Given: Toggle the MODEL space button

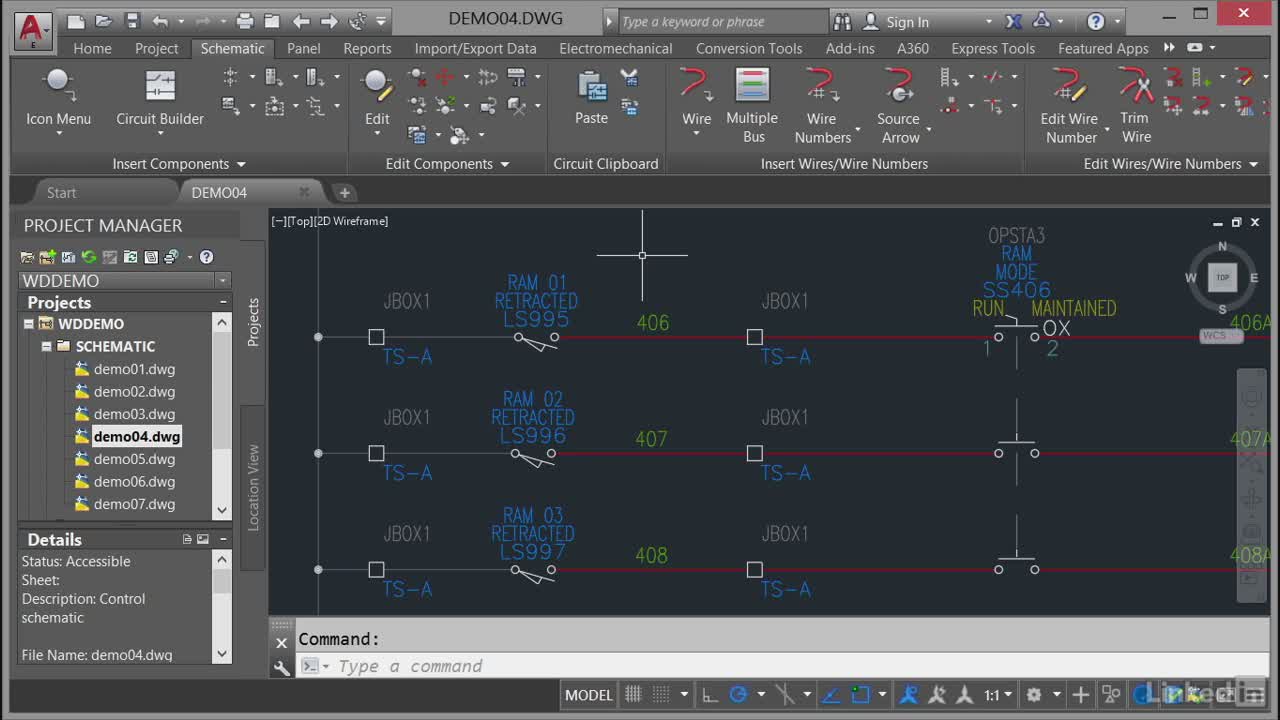Looking at the screenshot, I should point(589,694).
